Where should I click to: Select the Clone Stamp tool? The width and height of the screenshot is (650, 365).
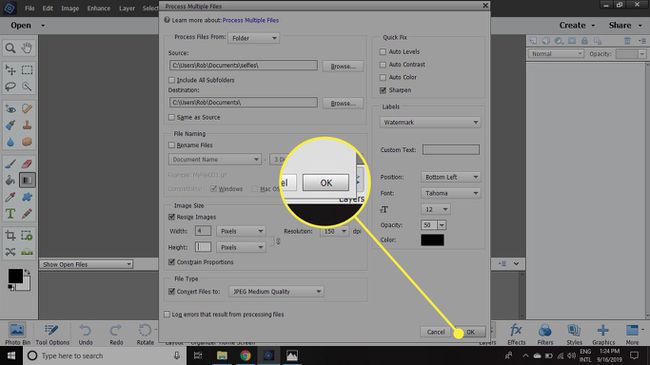click(27, 125)
